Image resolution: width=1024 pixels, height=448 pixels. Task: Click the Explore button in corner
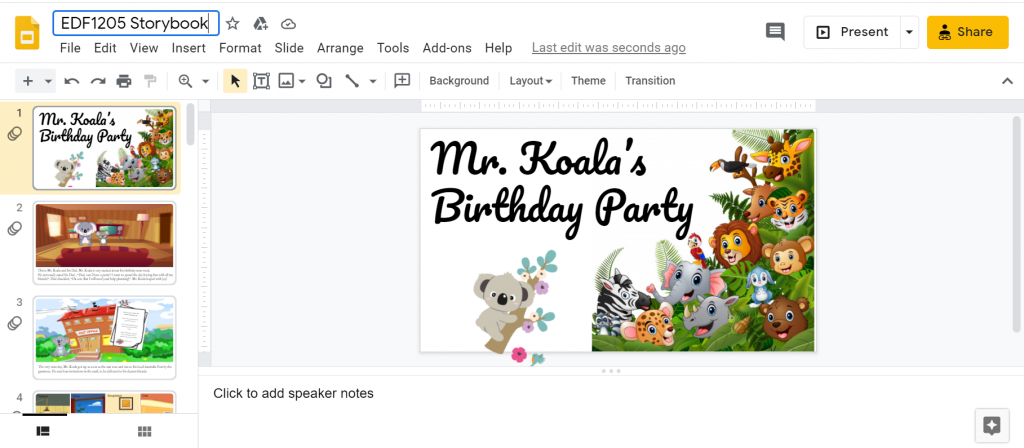tap(991, 426)
